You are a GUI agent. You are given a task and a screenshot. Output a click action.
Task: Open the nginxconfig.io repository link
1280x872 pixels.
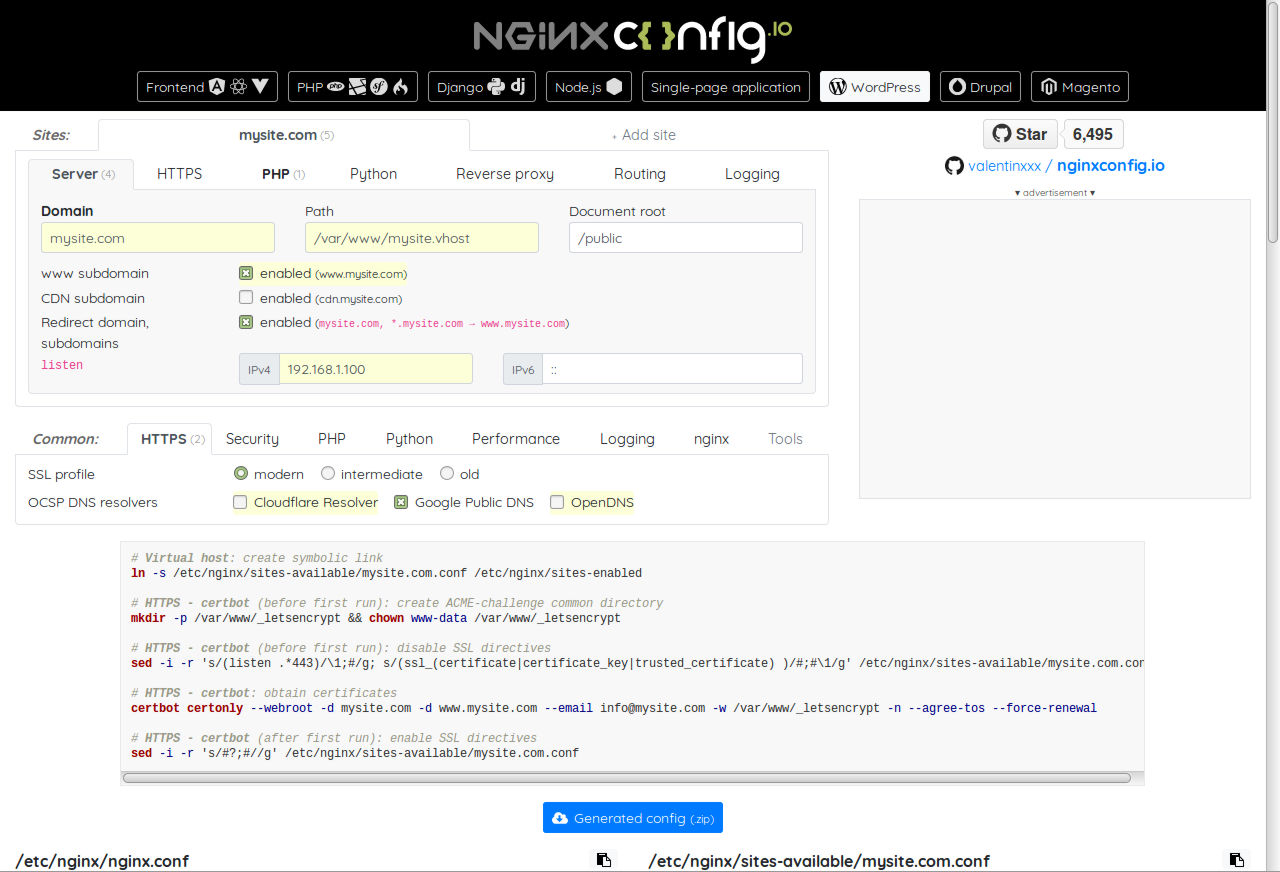(x=1111, y=166)
